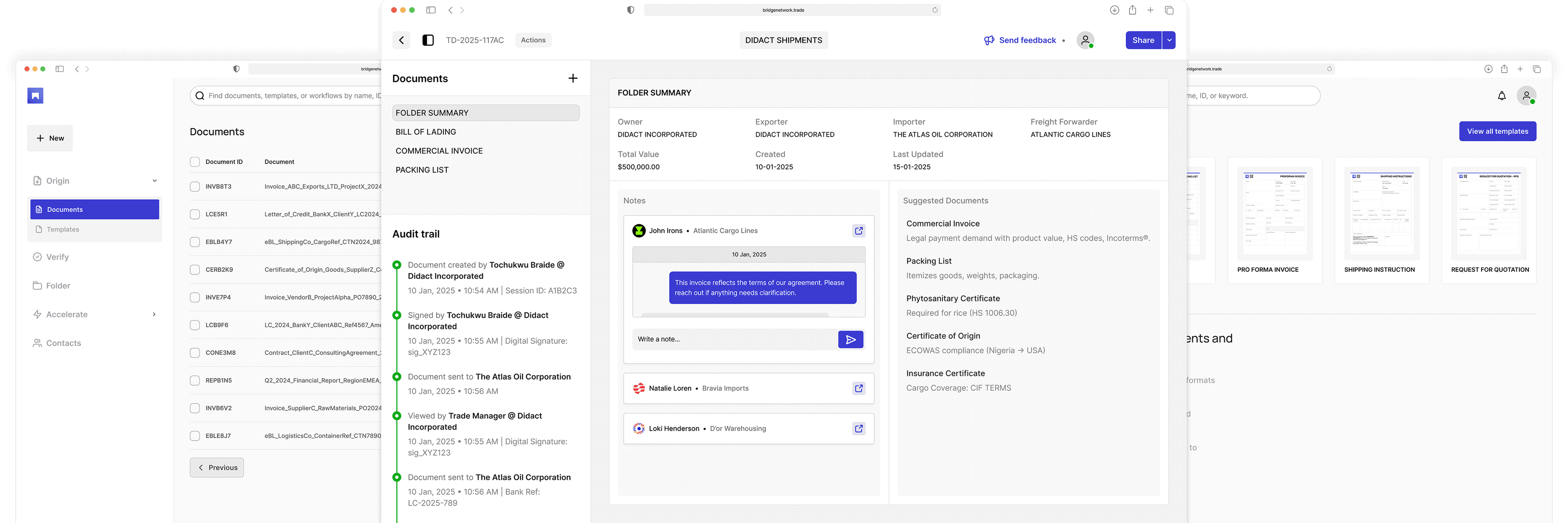Click the plus icon to add document

[572, 78]
